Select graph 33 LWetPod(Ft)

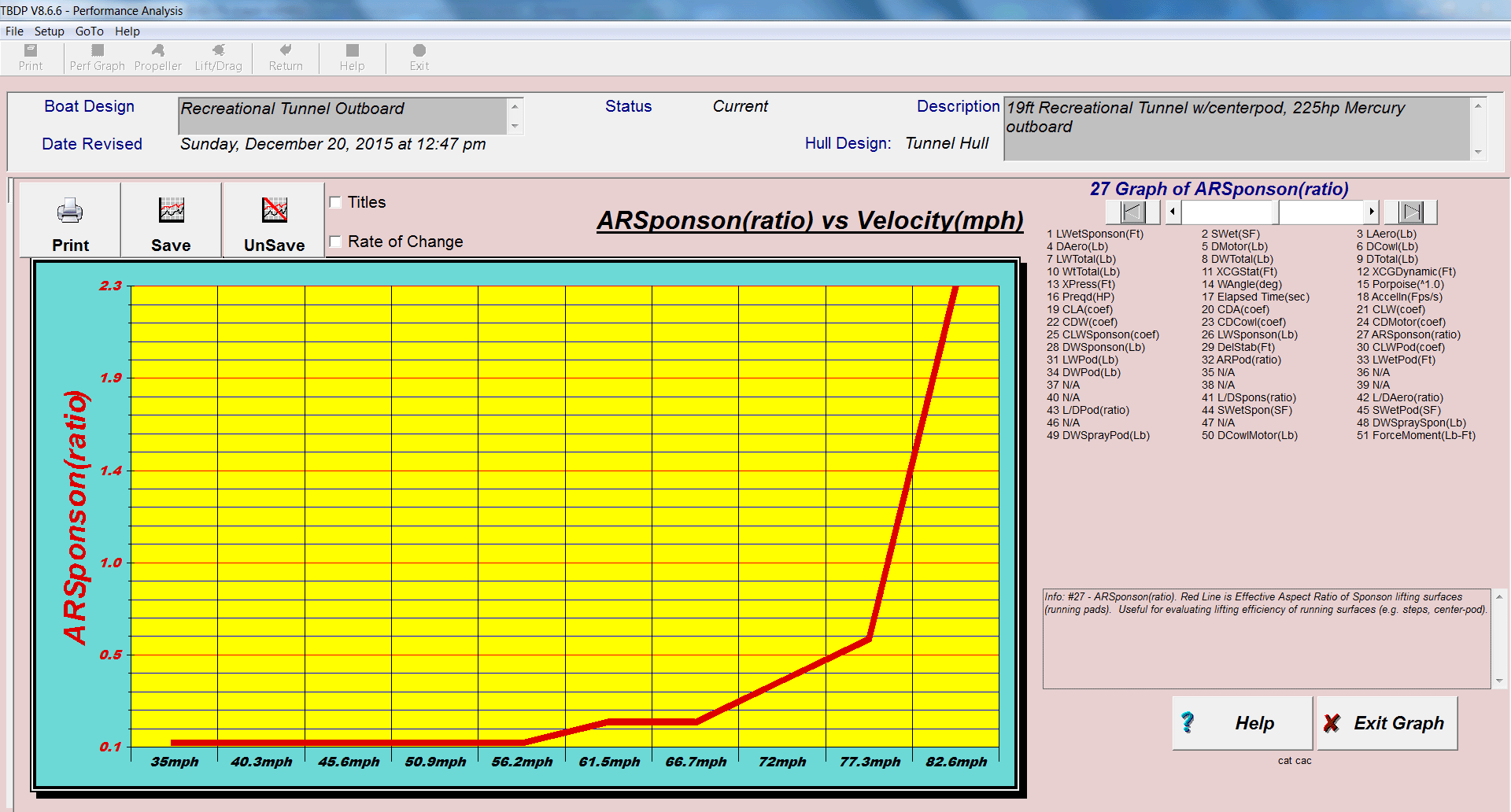1395,360
